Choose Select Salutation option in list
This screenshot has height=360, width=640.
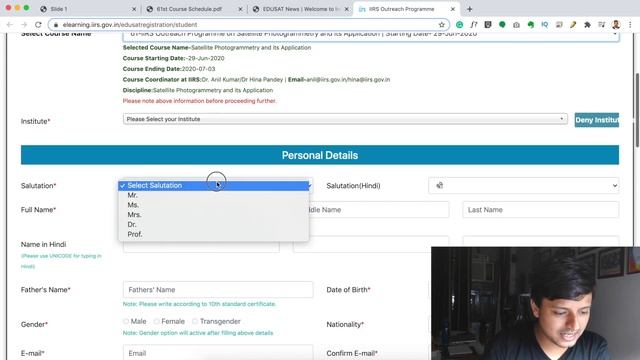213,186
